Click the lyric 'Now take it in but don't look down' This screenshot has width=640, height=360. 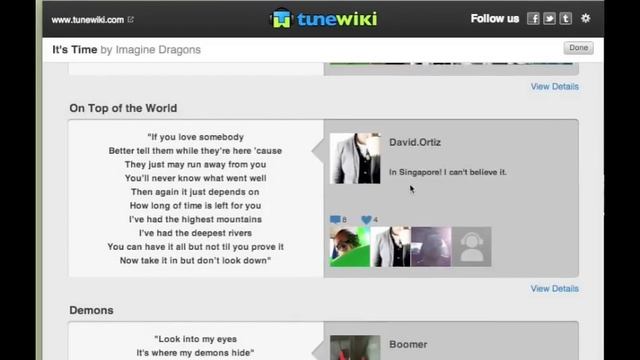tap(196, 260)
